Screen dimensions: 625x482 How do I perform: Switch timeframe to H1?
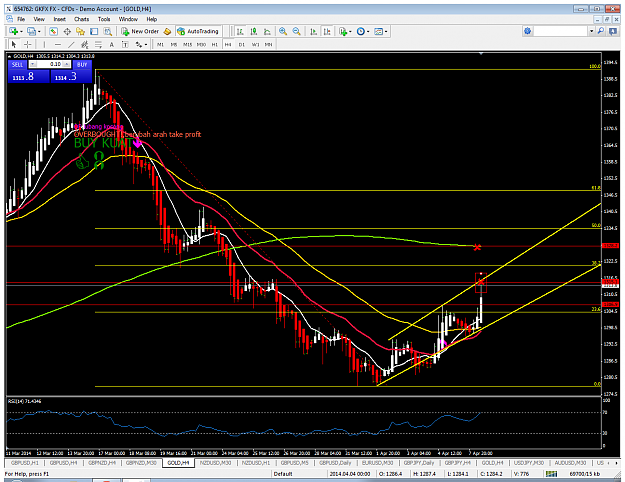click(214, 45)
